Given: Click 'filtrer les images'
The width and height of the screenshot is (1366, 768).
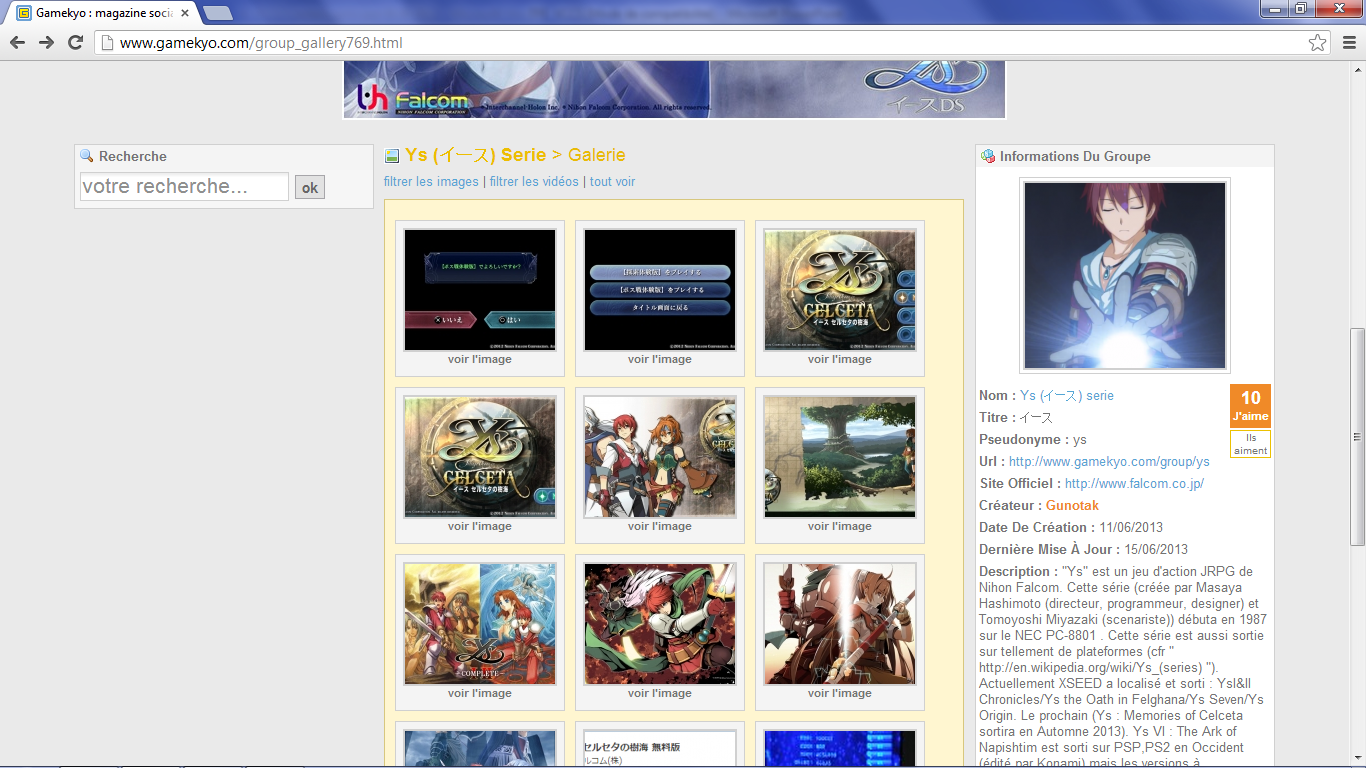Looking at the screenshot, I should [x=431, y=182].
